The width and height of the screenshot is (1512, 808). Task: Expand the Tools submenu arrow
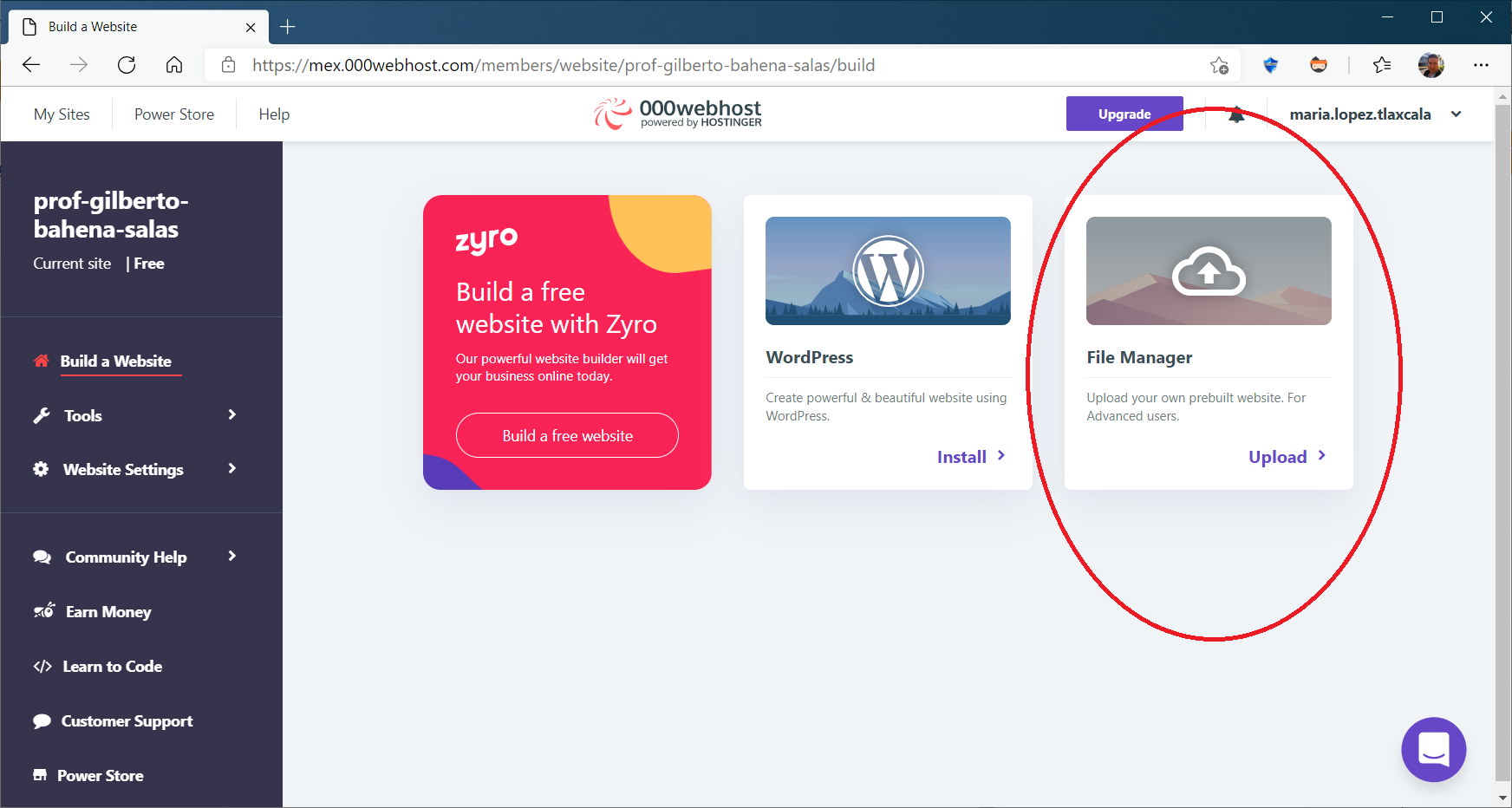pos(231,414)
